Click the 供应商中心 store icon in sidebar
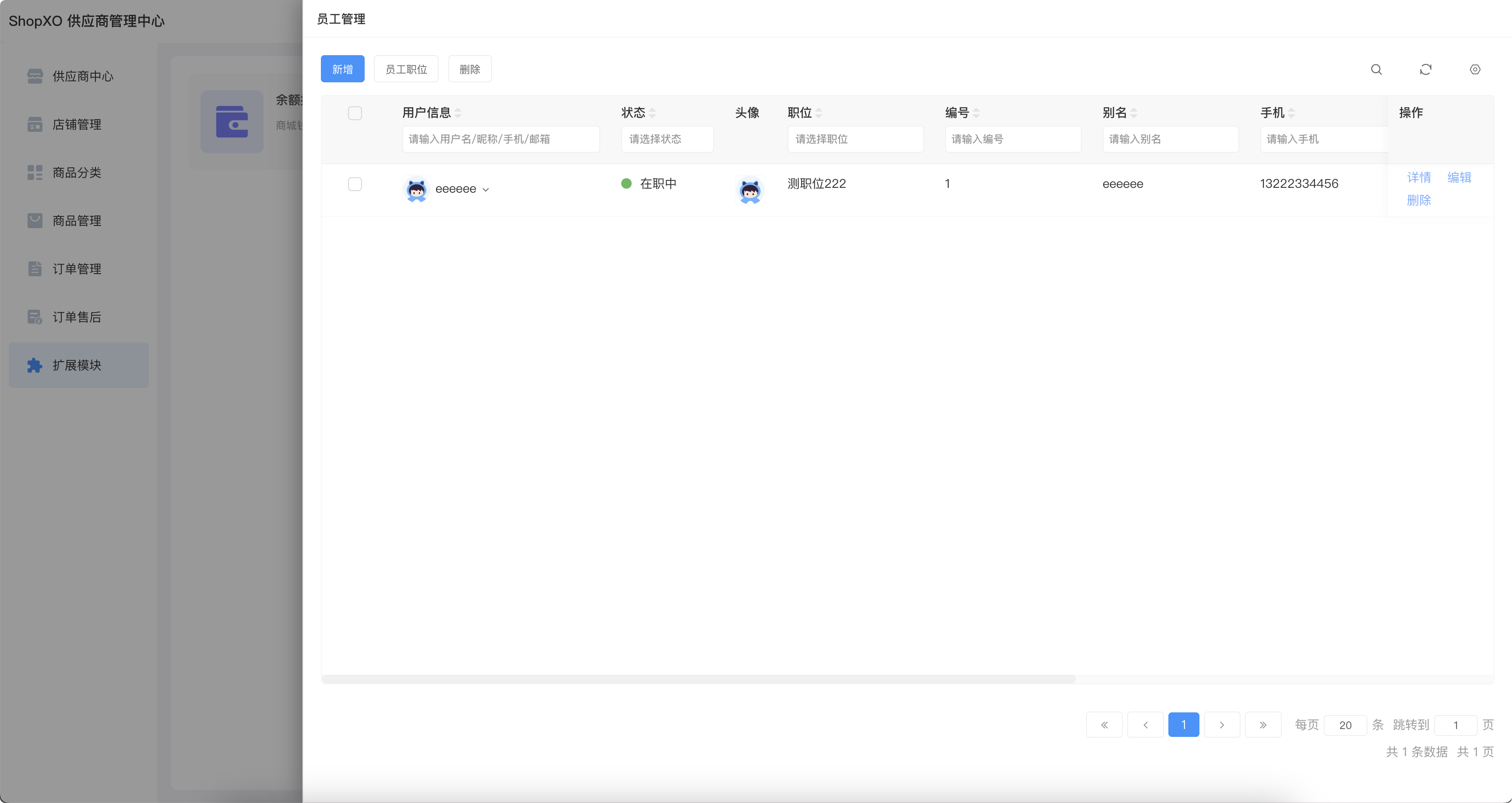Image resolution: width=1512 pixels, height=803 pixels. 35,76
